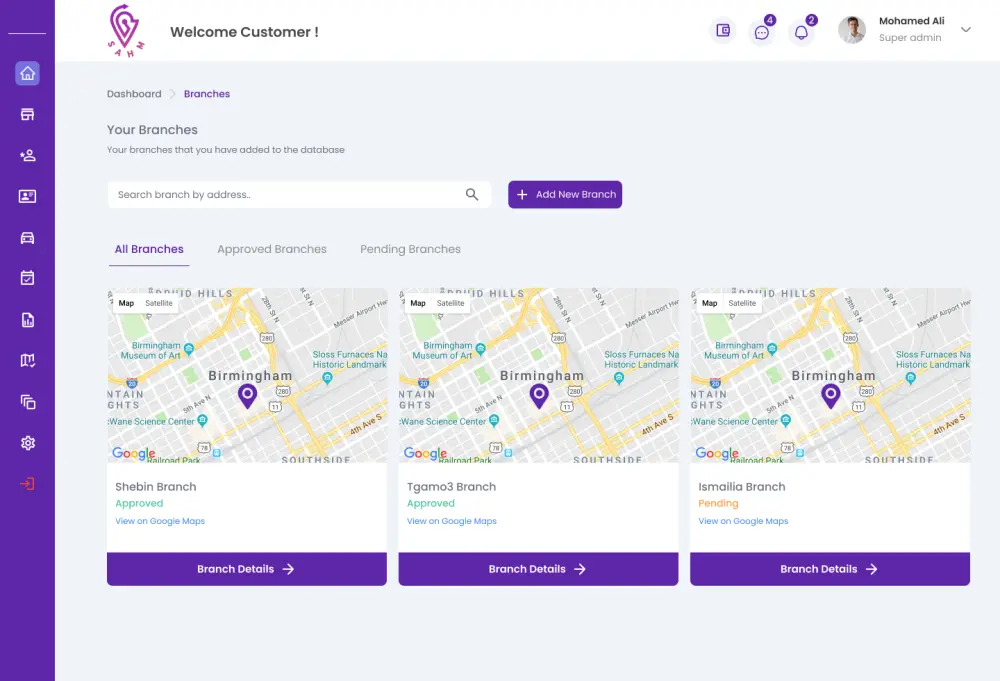Switch Tgamo3 Branch map to Satellite view

tap(450, 303)
